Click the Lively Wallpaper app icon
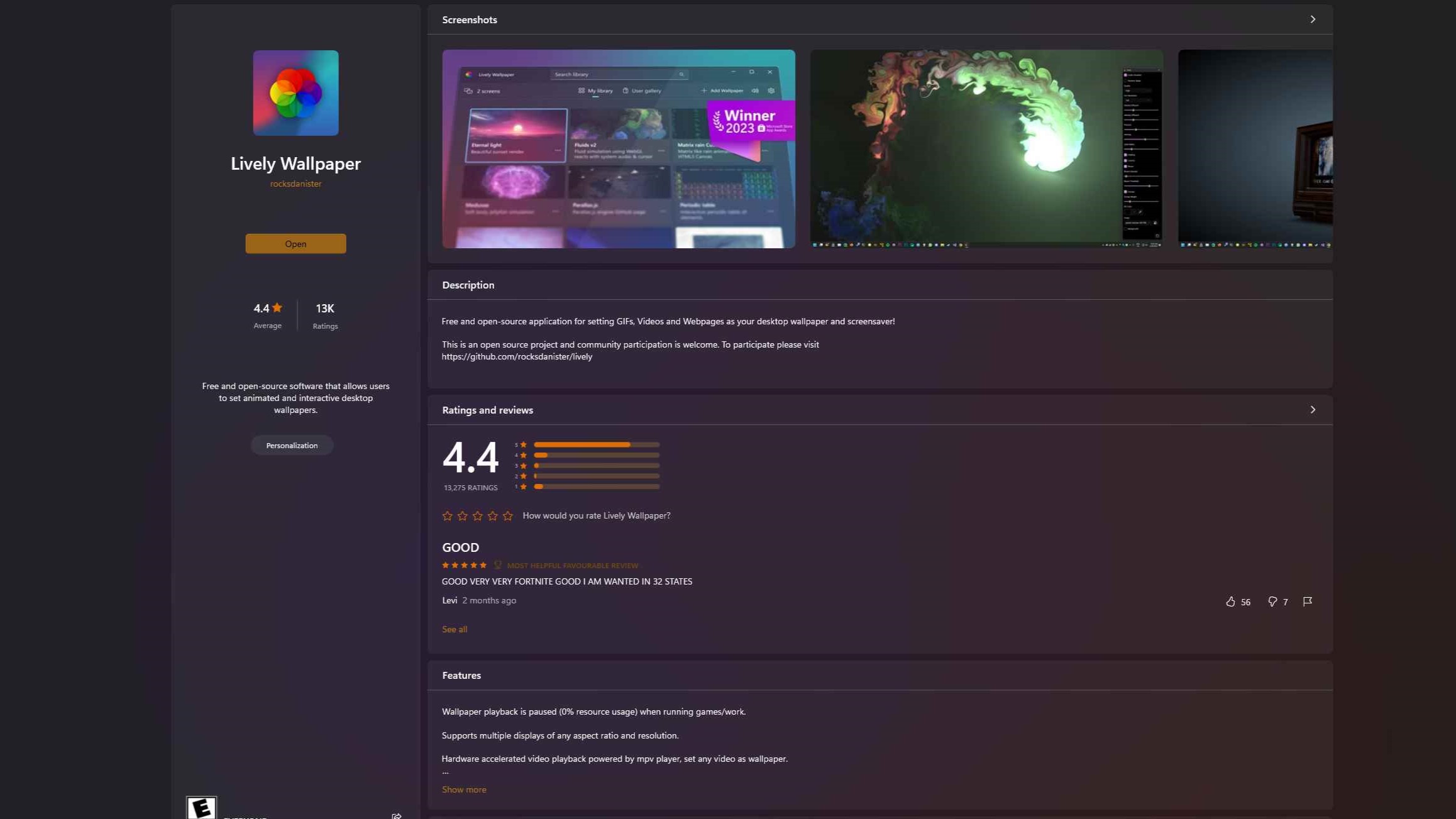 coord(295,93)
